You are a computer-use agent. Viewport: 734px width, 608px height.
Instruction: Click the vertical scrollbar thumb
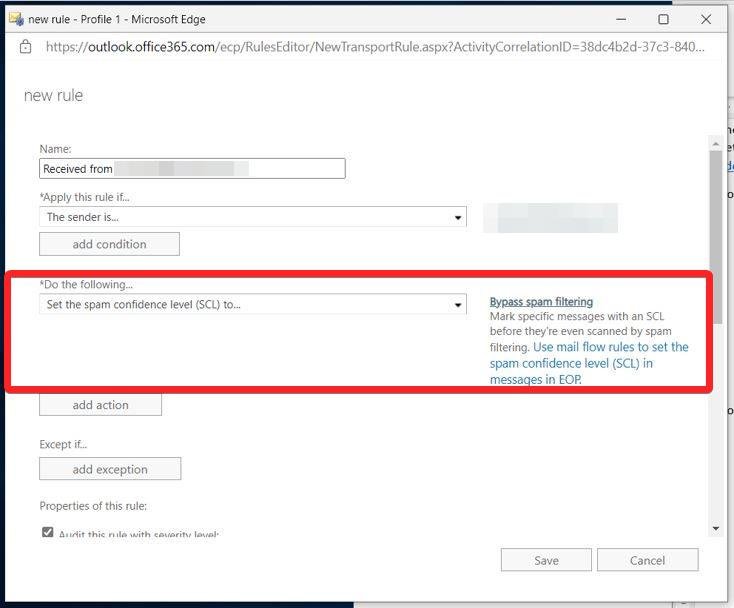[715, 238]
